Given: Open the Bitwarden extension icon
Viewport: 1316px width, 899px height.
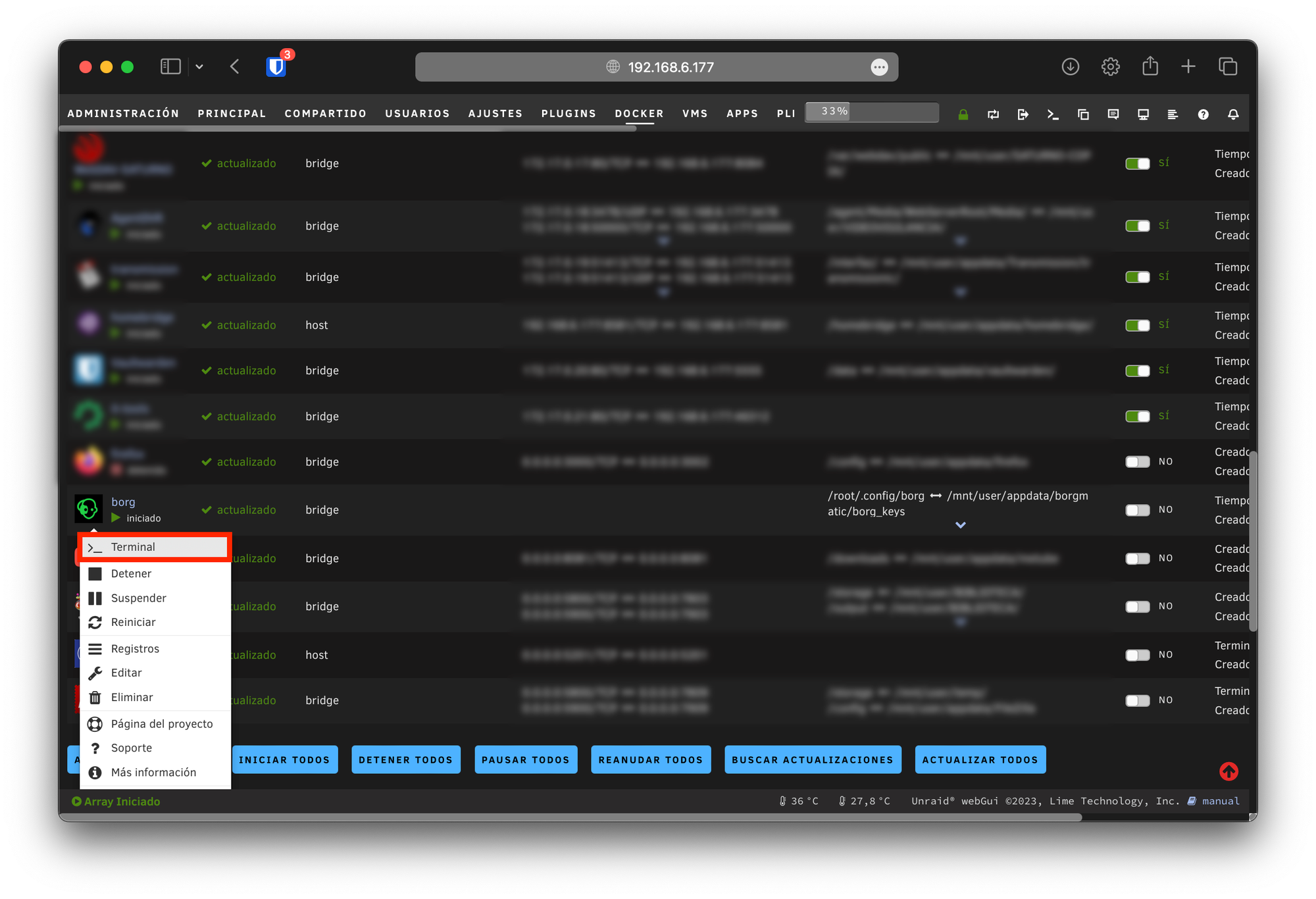Looking at the screenshot, I should [276, 66].
